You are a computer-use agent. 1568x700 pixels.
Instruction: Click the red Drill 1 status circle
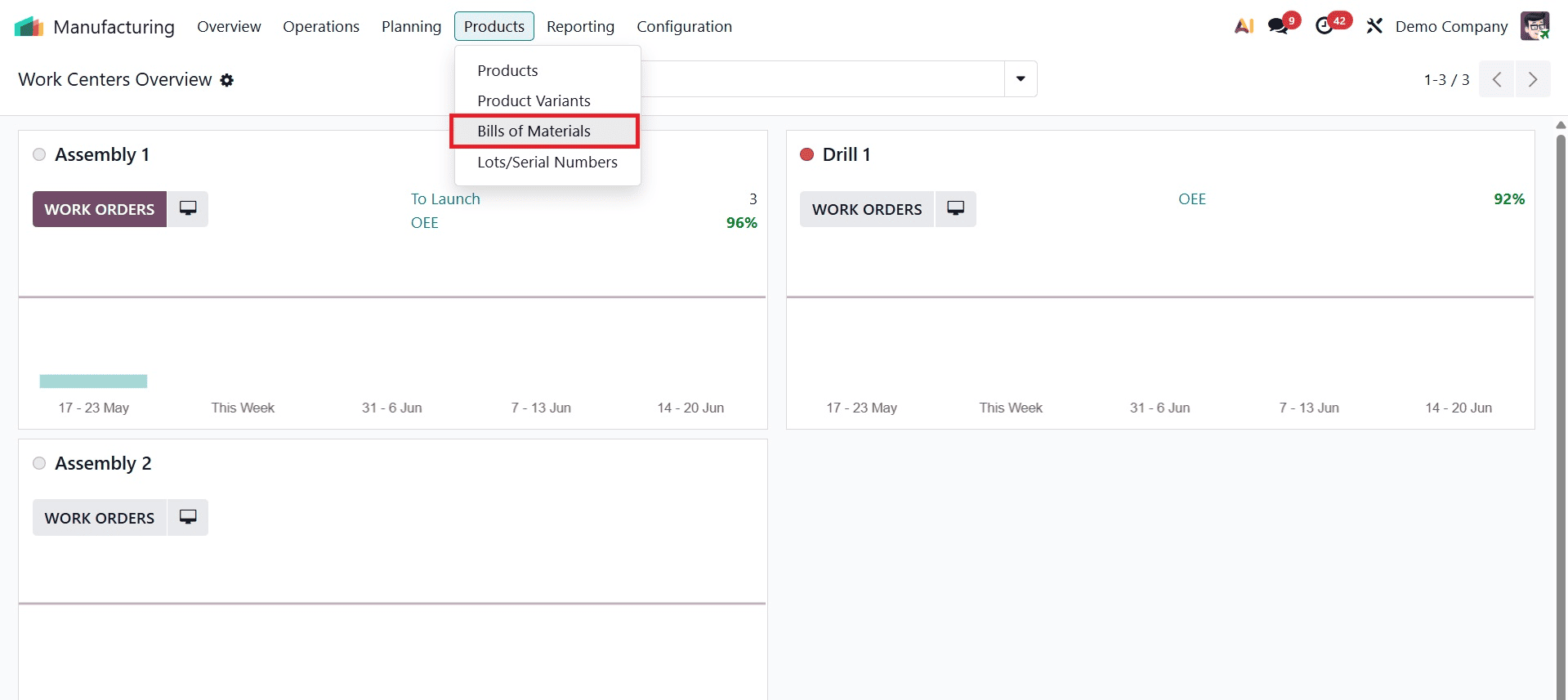(806, 154)
